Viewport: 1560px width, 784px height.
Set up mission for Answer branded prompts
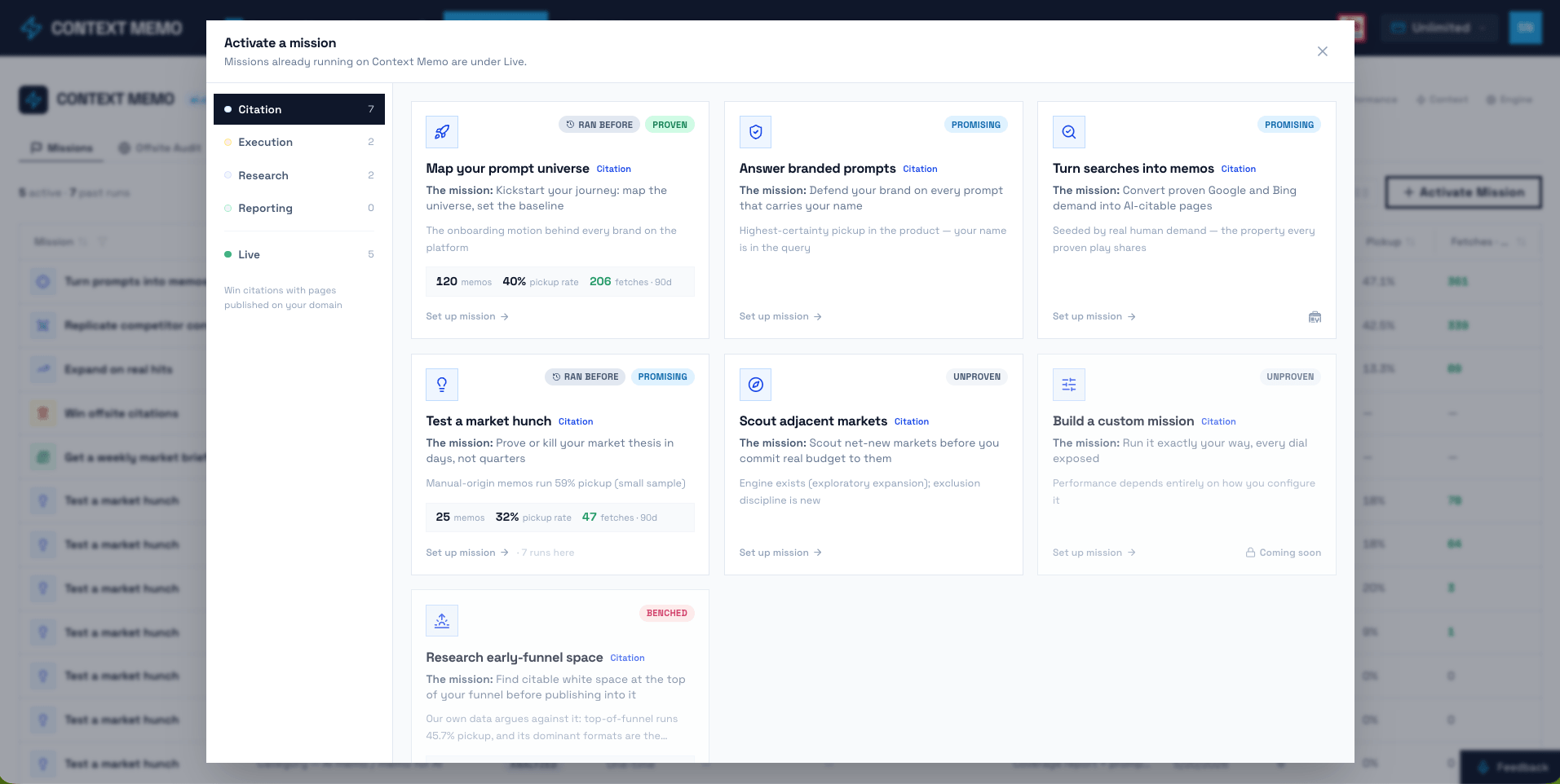pyautogui.click(x=780, y=316)
